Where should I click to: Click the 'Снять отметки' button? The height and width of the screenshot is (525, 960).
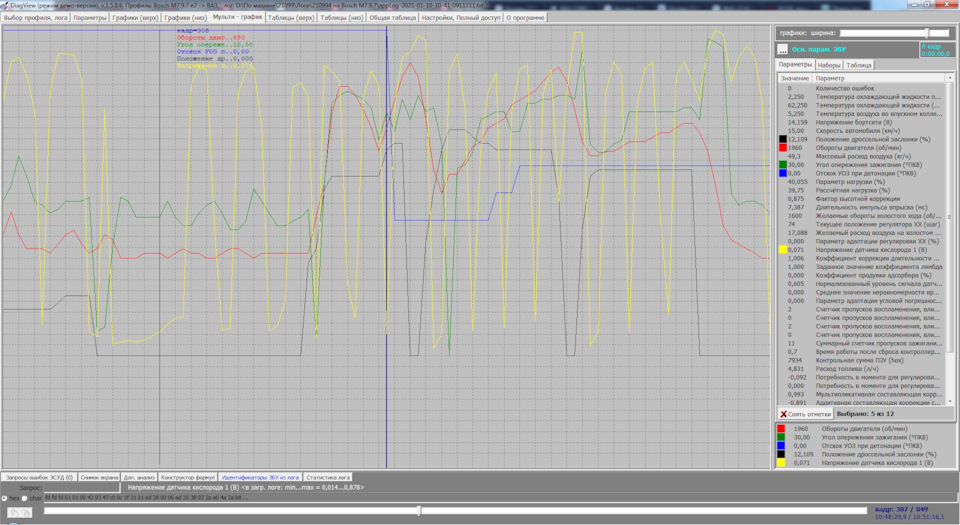805,414
